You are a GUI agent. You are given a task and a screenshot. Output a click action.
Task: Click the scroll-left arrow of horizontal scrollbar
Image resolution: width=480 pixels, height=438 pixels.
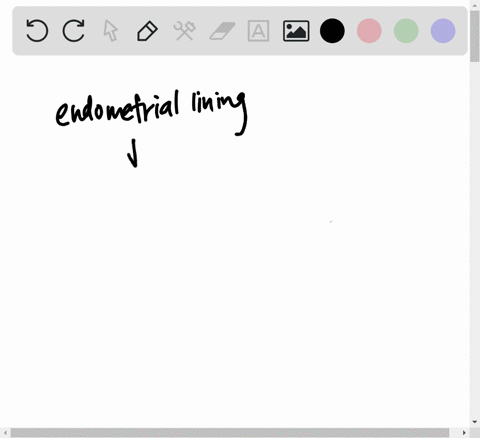(x=5, y=433)
